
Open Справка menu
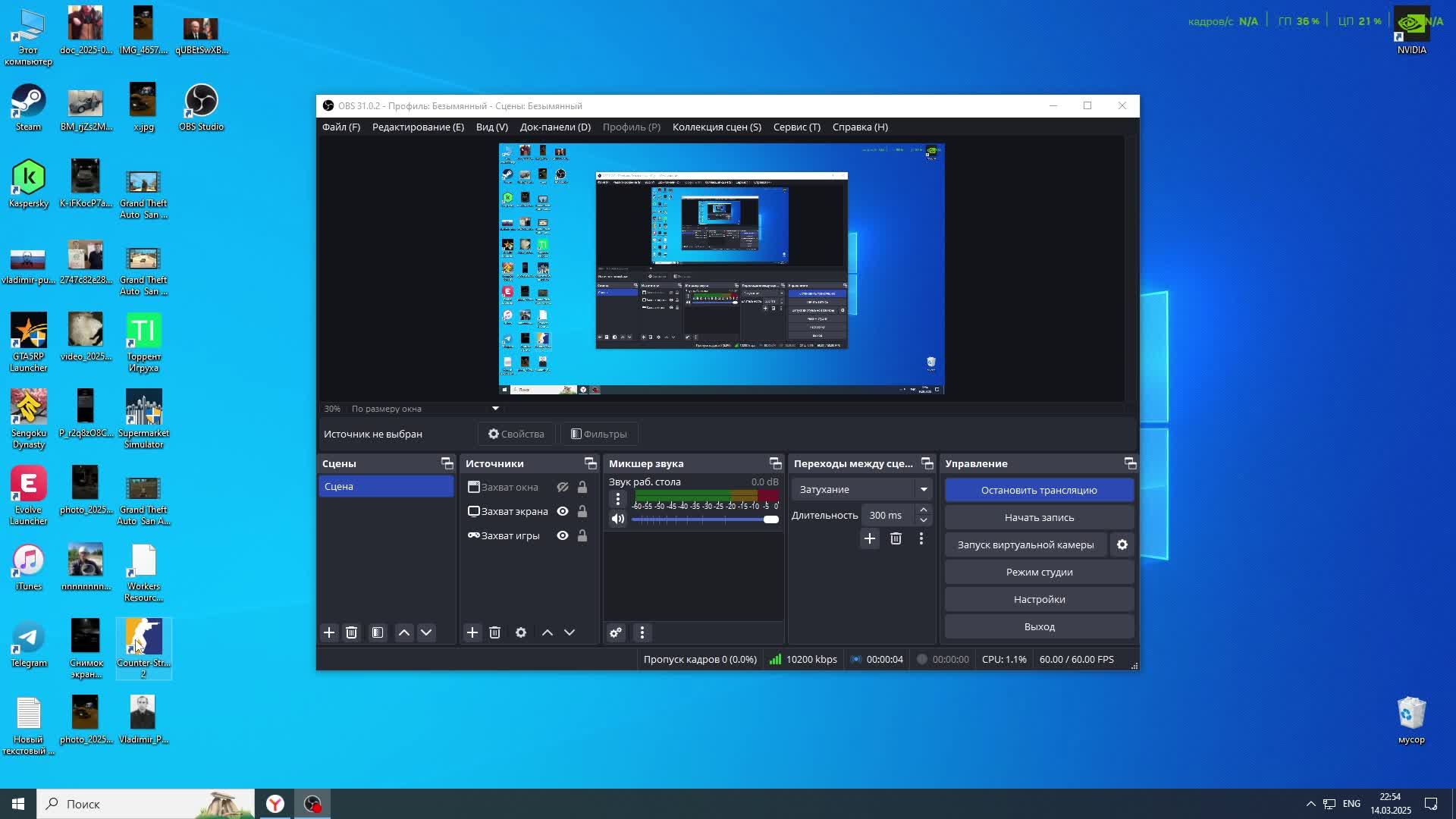tap(860, 127)
